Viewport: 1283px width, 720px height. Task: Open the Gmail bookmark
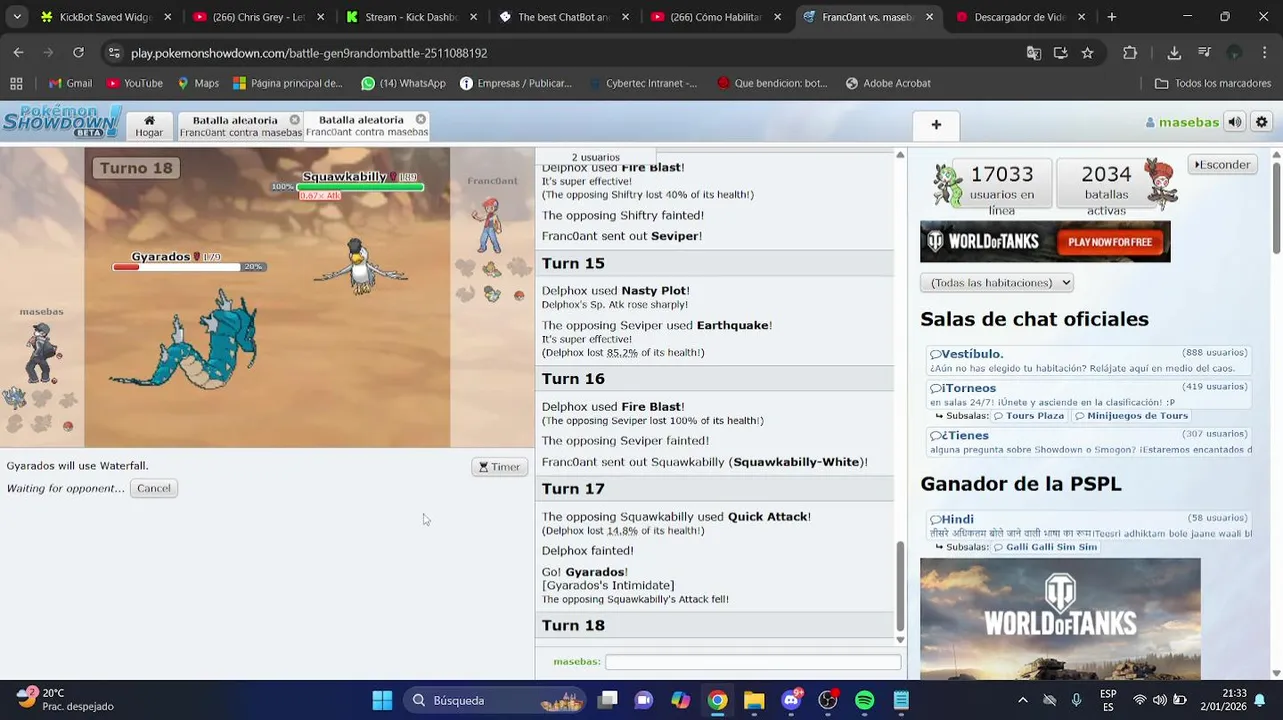(x=70, y=83)
